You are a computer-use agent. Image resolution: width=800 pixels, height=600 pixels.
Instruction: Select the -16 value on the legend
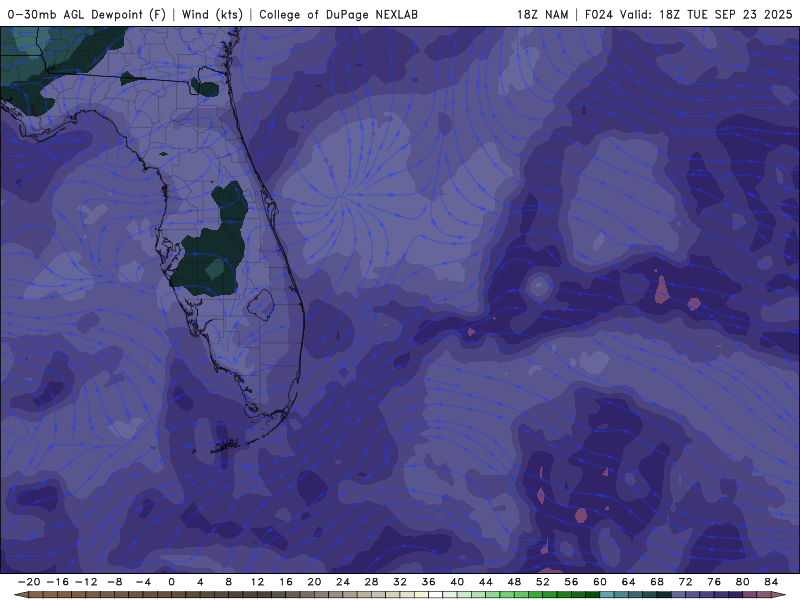pos(58,582)
